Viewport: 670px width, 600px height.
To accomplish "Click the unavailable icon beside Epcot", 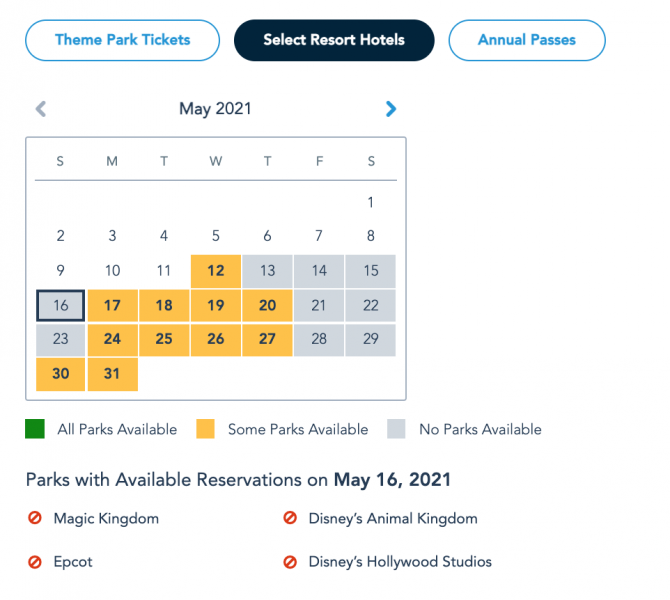I will coord(36,562).
